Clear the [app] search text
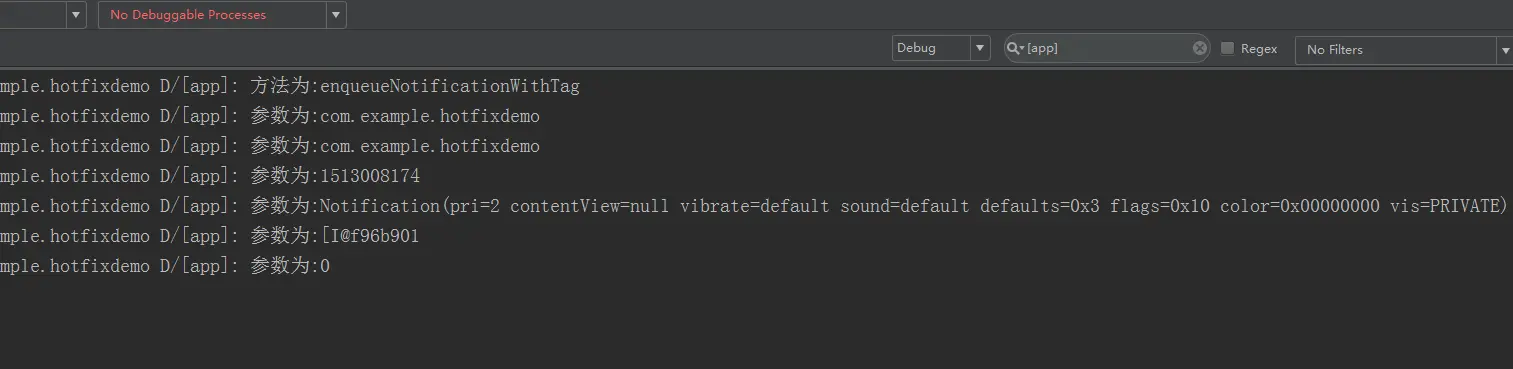Viewport: 1513px width, 369px height. 1200,48
